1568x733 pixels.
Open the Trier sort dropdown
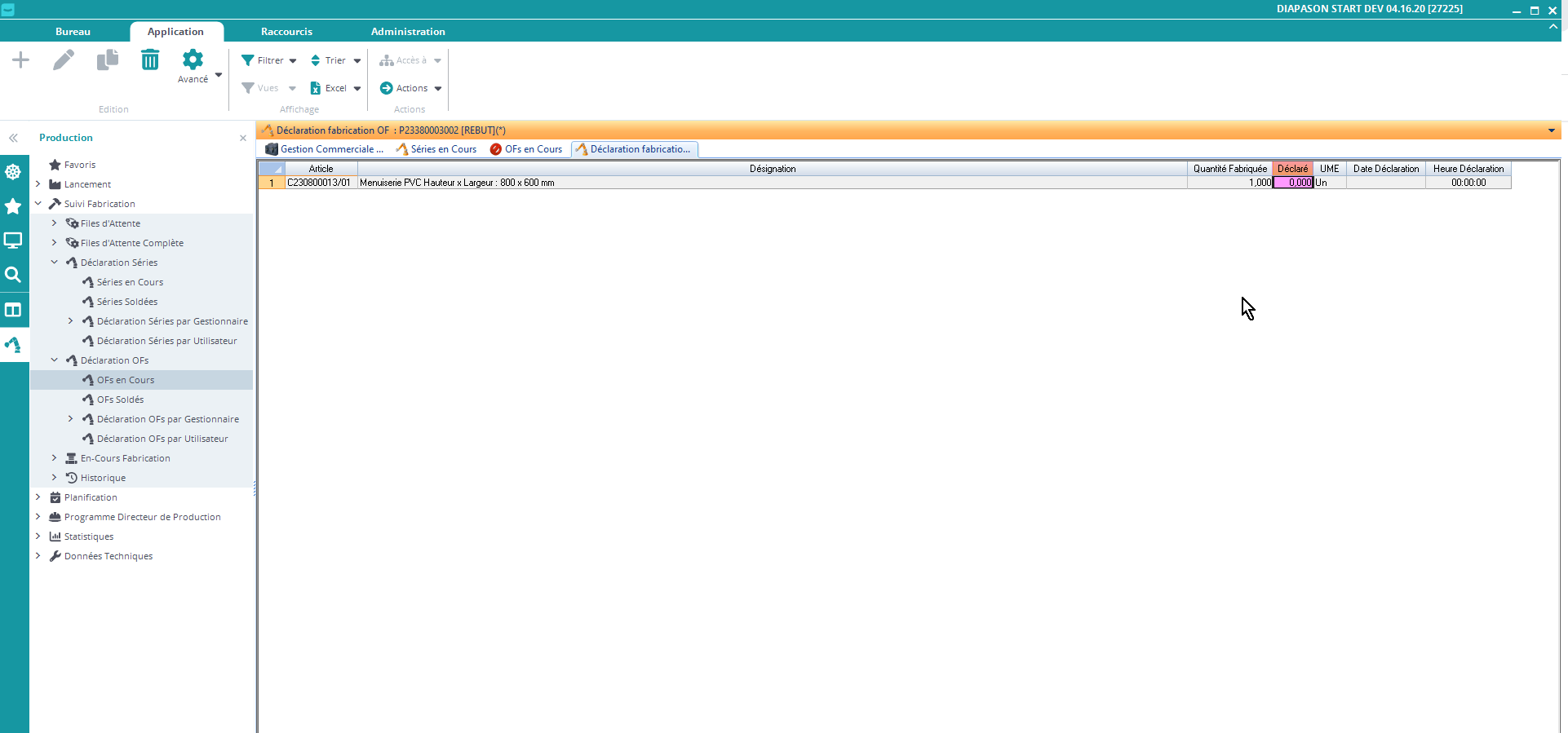click(336, 60)
